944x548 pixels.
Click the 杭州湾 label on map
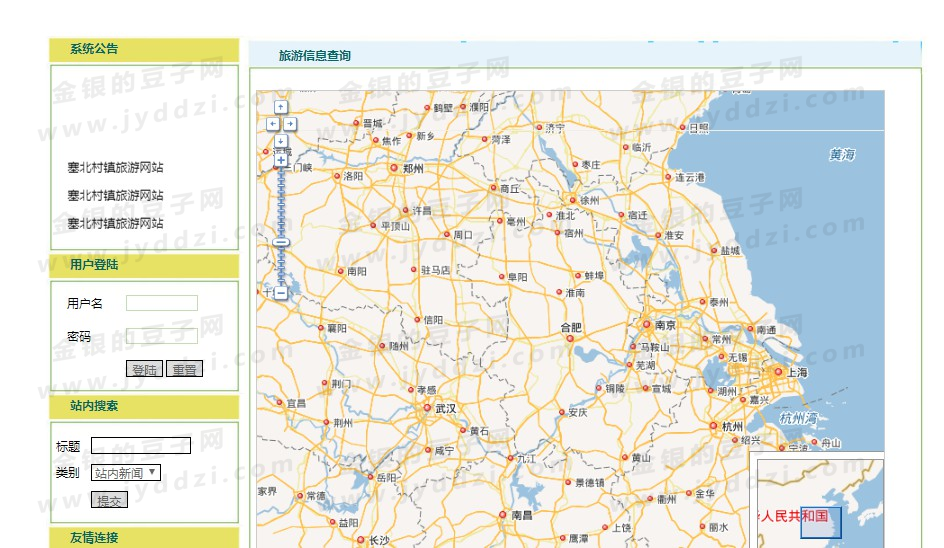pos(798,418)
